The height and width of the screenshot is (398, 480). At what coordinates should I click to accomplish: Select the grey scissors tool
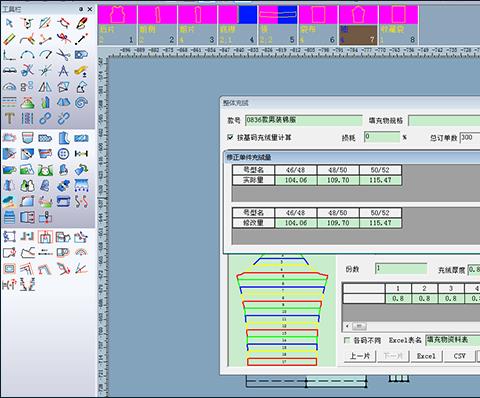(x=63, y=55)
